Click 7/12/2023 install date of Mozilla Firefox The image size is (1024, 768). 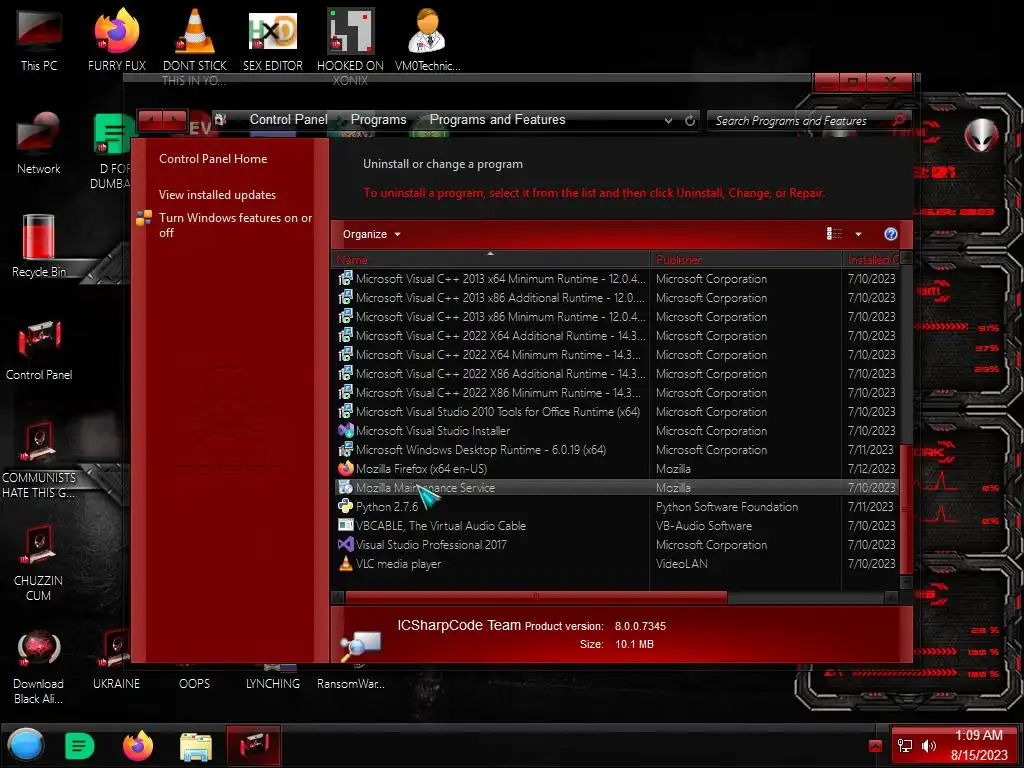coord(871,468)
